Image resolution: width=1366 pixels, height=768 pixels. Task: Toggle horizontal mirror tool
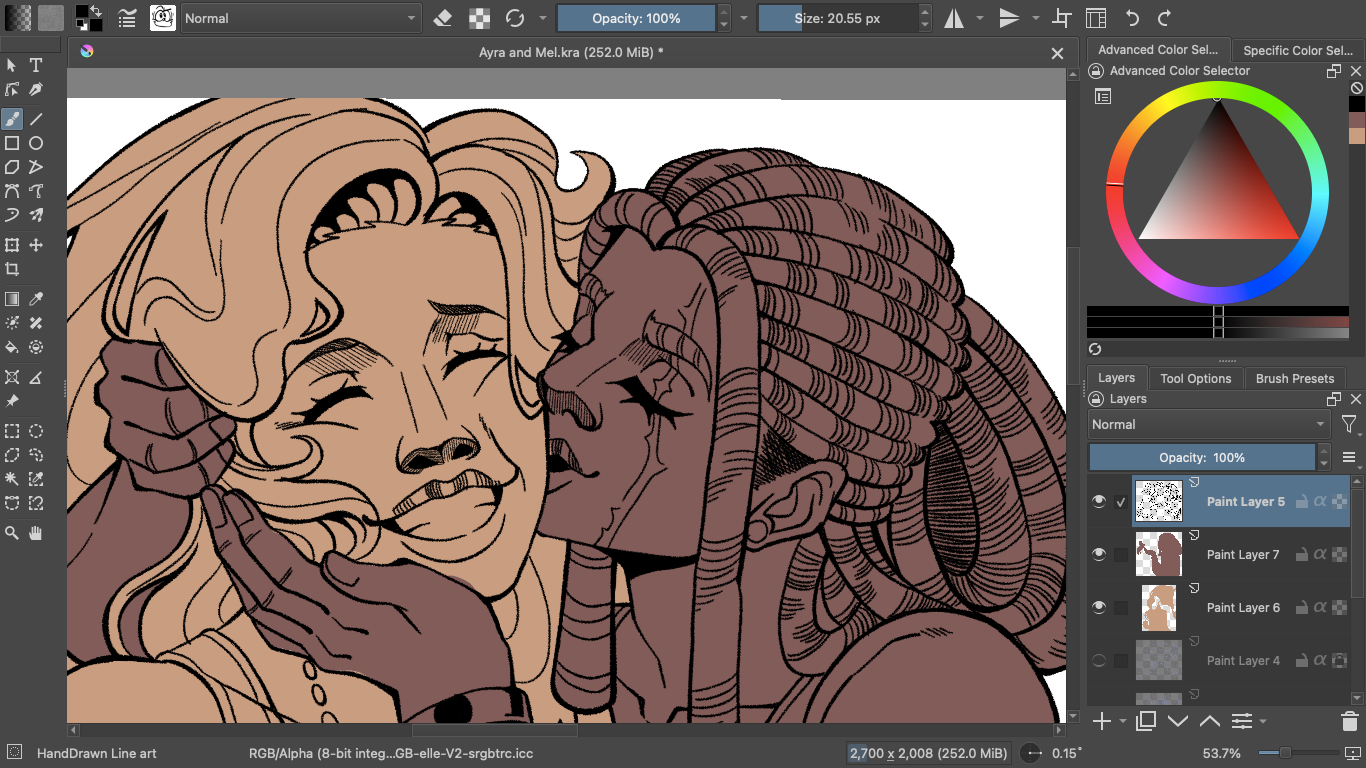(x=954, y=18)
